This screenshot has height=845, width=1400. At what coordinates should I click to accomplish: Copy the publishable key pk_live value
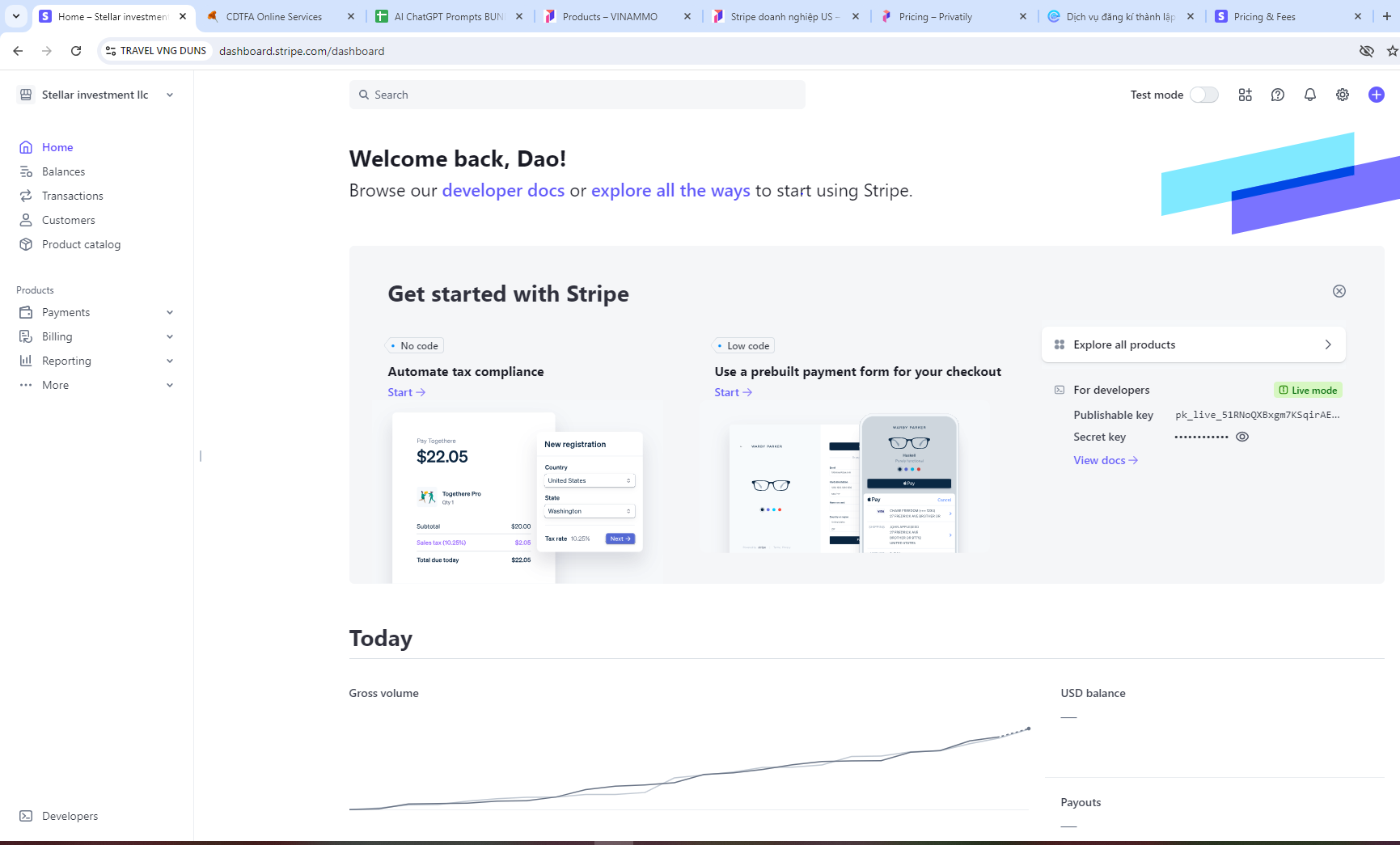1257,415
